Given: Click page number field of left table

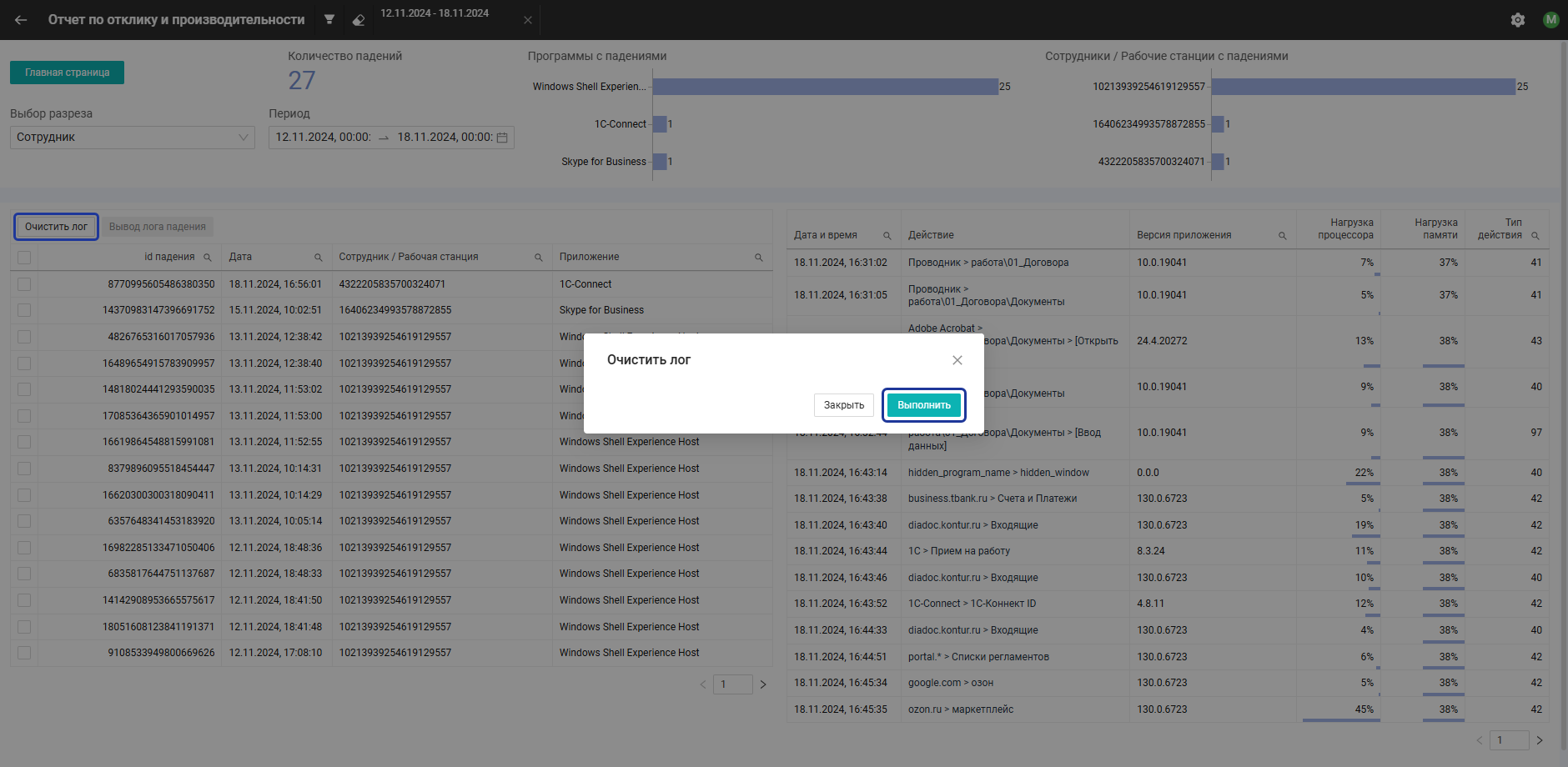Looking at the screenshot, I should pyautogui.click(x=733, y=684).
